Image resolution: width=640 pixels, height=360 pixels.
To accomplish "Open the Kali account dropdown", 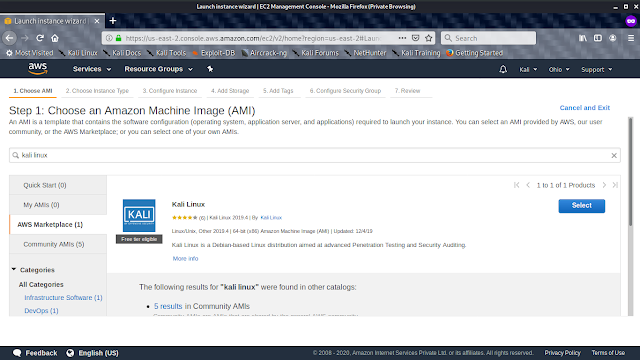I will pos(528,69).
